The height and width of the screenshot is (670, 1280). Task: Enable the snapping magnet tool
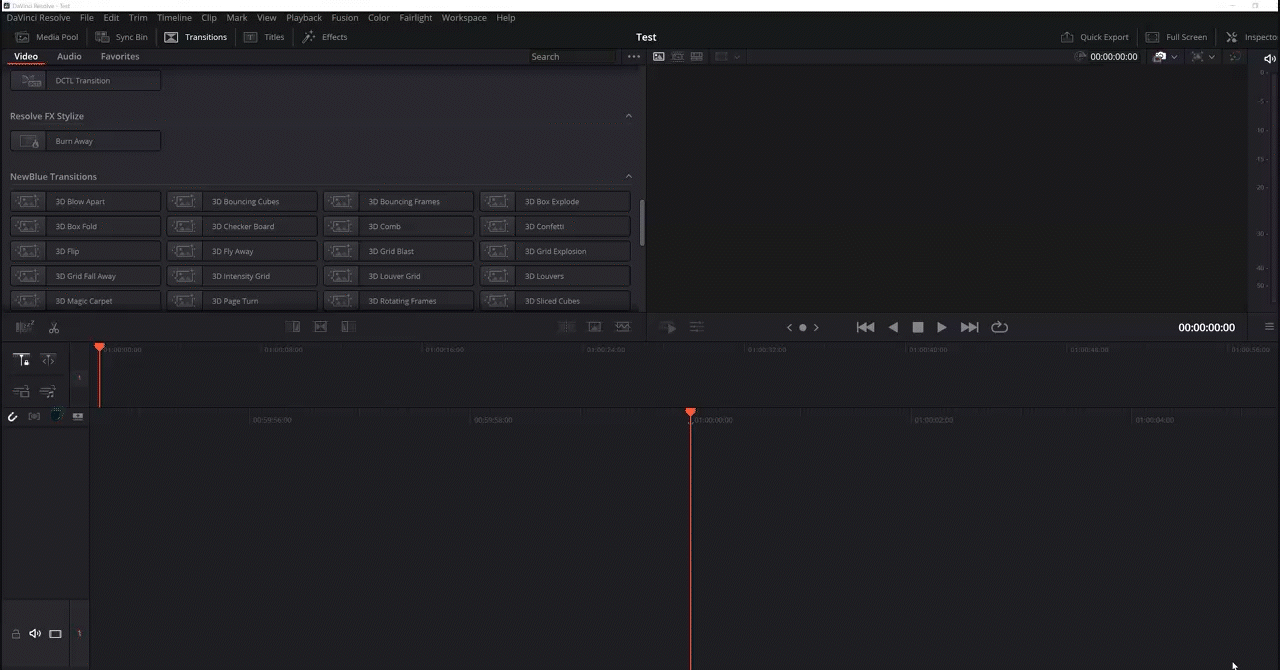(x=12, y=416)
